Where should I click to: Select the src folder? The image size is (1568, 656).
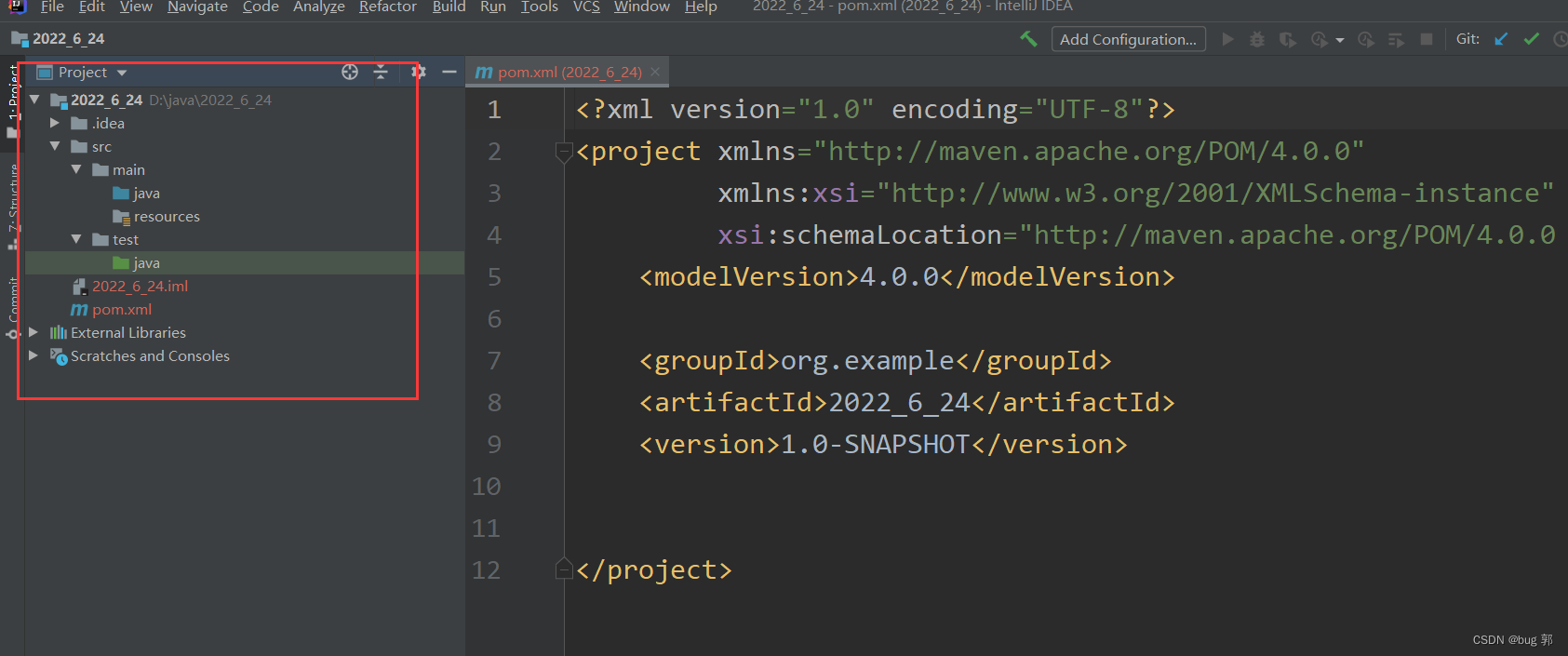pyautogui.click(x=92, y=146)
